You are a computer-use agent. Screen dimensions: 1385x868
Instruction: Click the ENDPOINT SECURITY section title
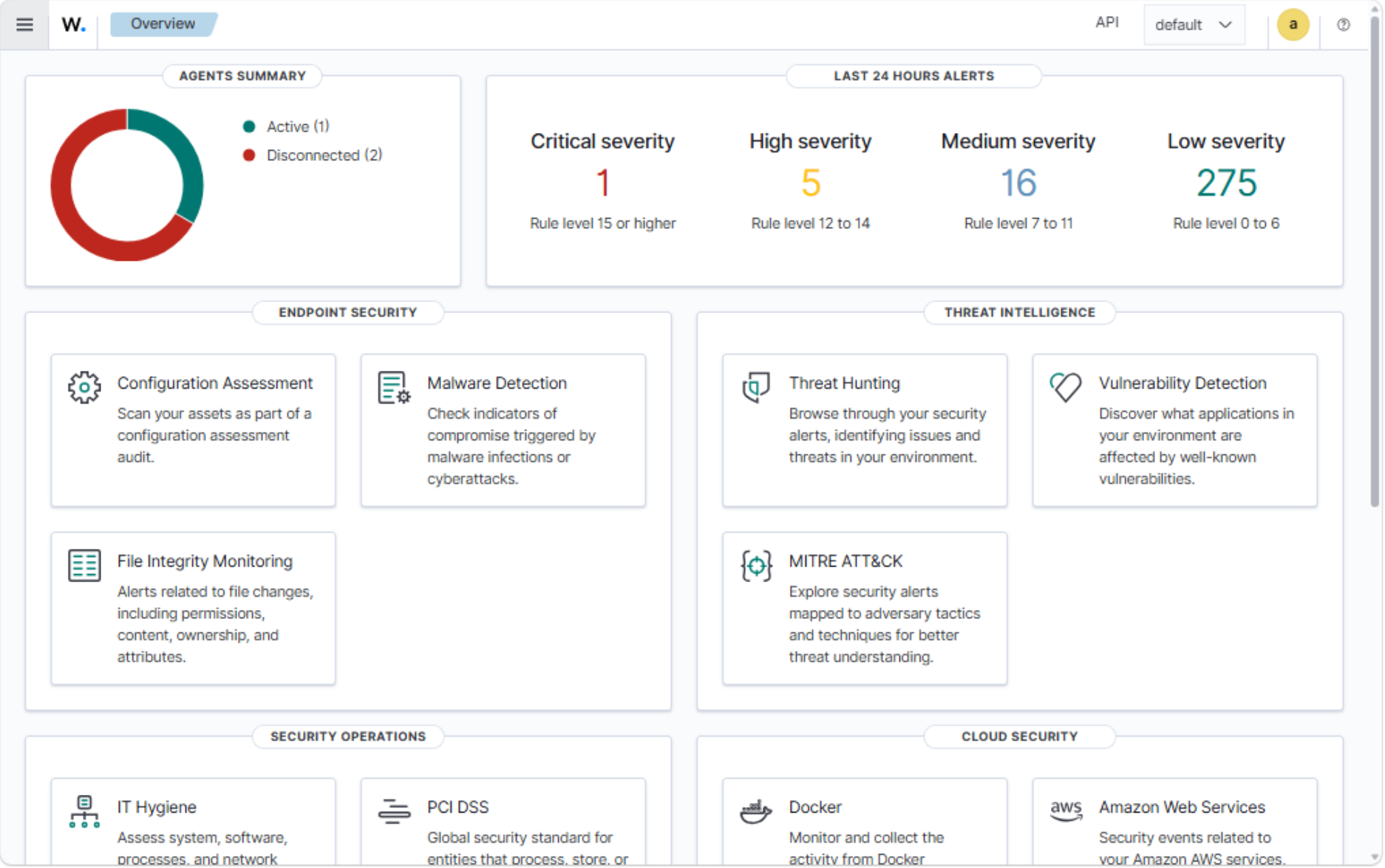point(348,312)
